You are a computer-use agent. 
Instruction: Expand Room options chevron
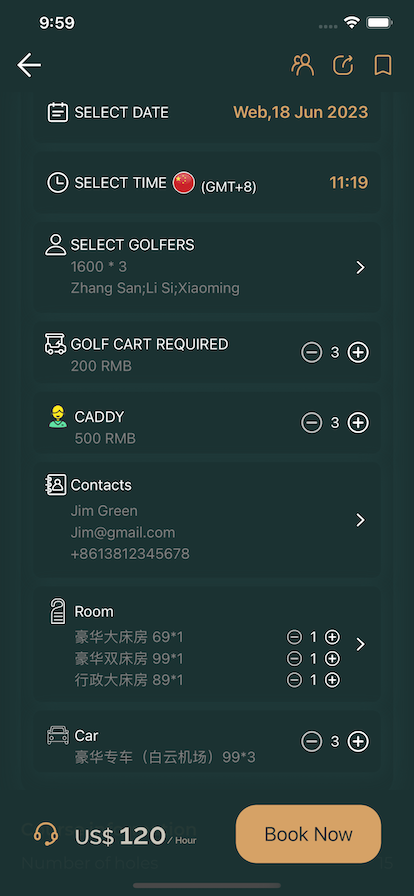(360, 645)
